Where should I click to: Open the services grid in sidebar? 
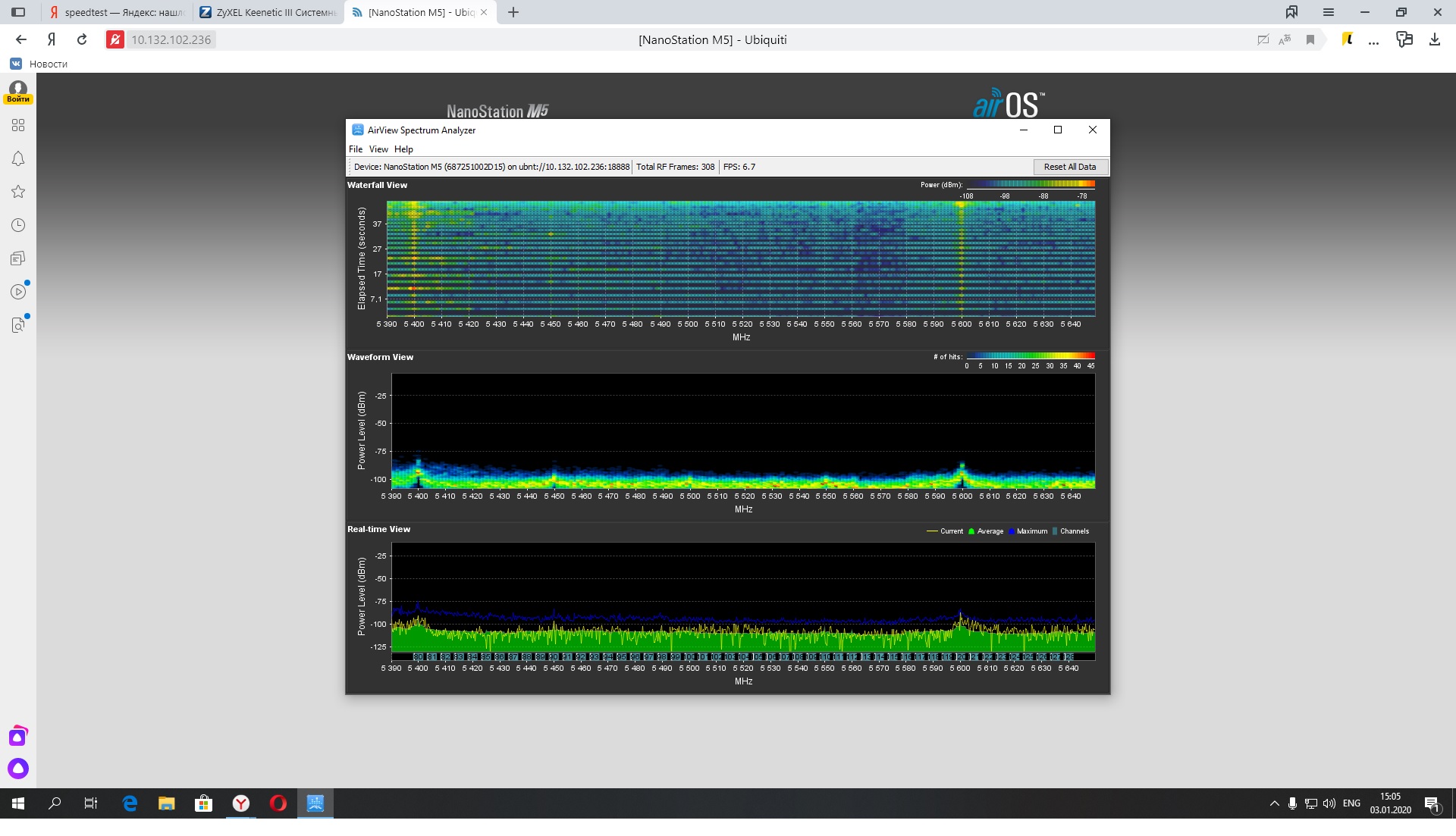click(18, 125)
